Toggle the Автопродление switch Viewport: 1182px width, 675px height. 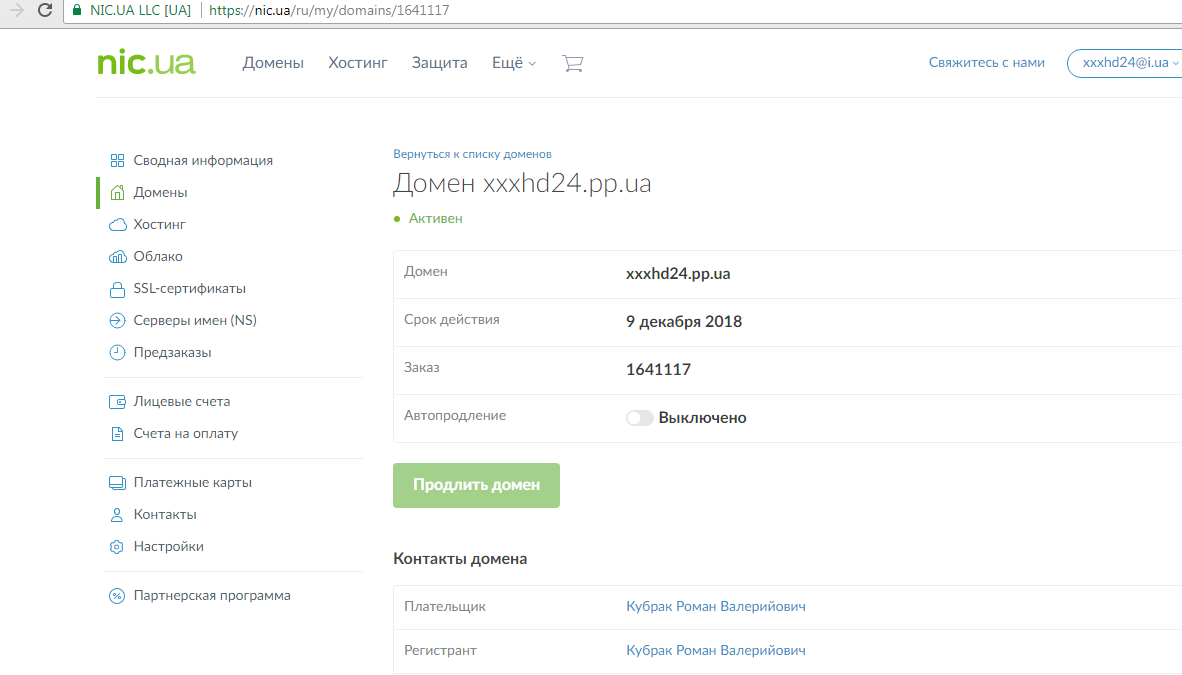click(x=640, y=418)
